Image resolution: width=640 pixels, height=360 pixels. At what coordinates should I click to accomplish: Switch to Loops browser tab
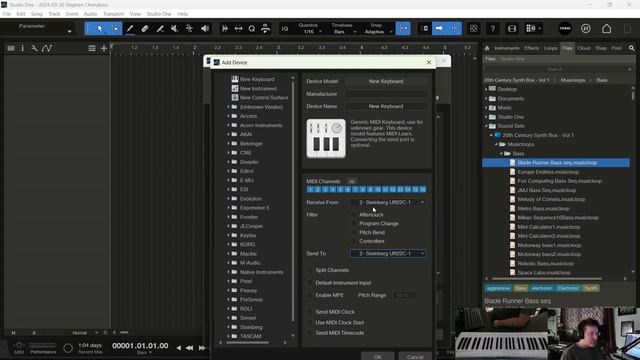[x=551, y=48]
